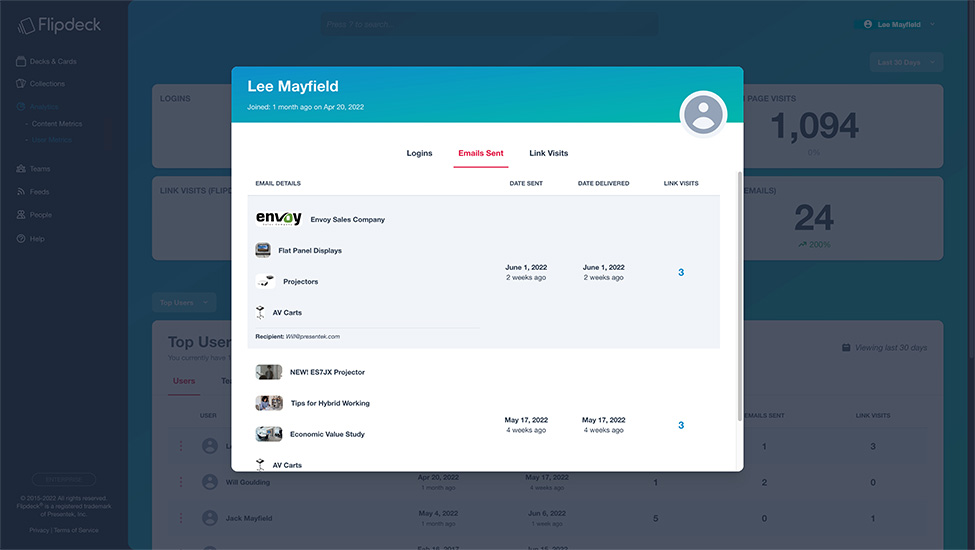The height and width of the screenshot is (550, 975).
Task: Select the Emails Sent tab
Action: [481, 153]
